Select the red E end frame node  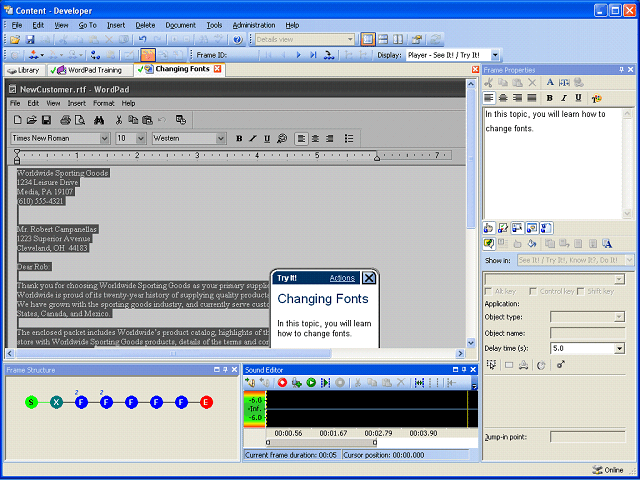click(x=207, y=402)
